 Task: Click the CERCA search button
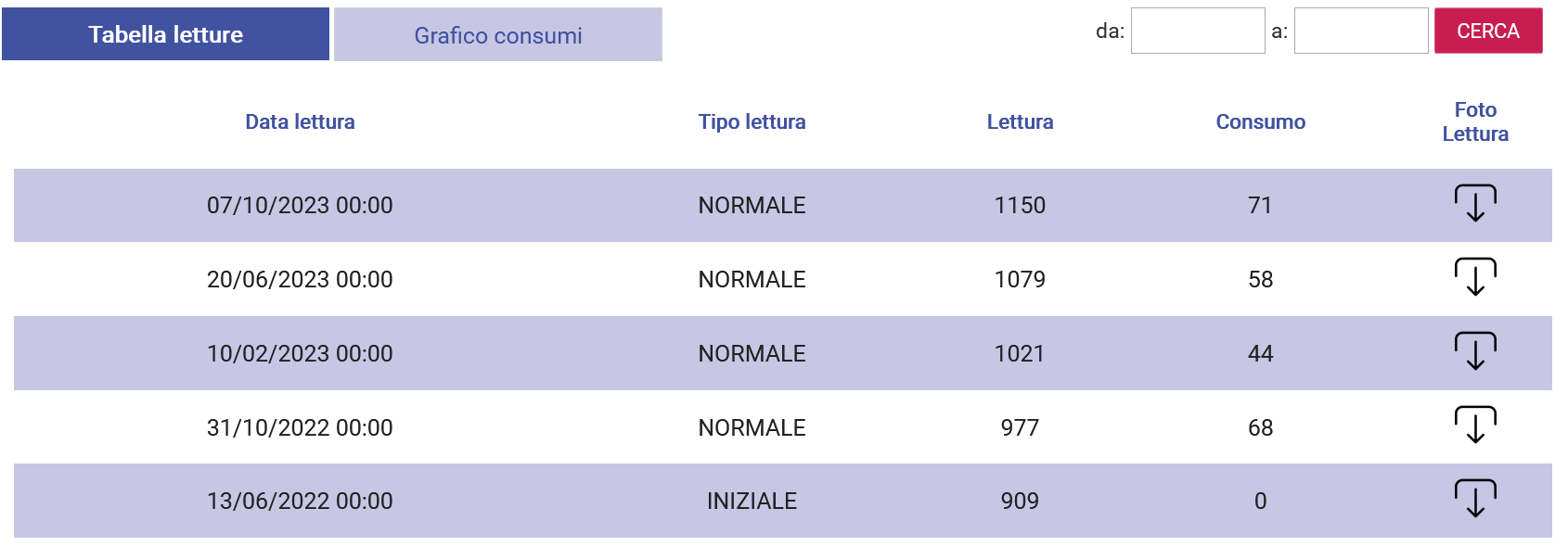point(1488,31)
